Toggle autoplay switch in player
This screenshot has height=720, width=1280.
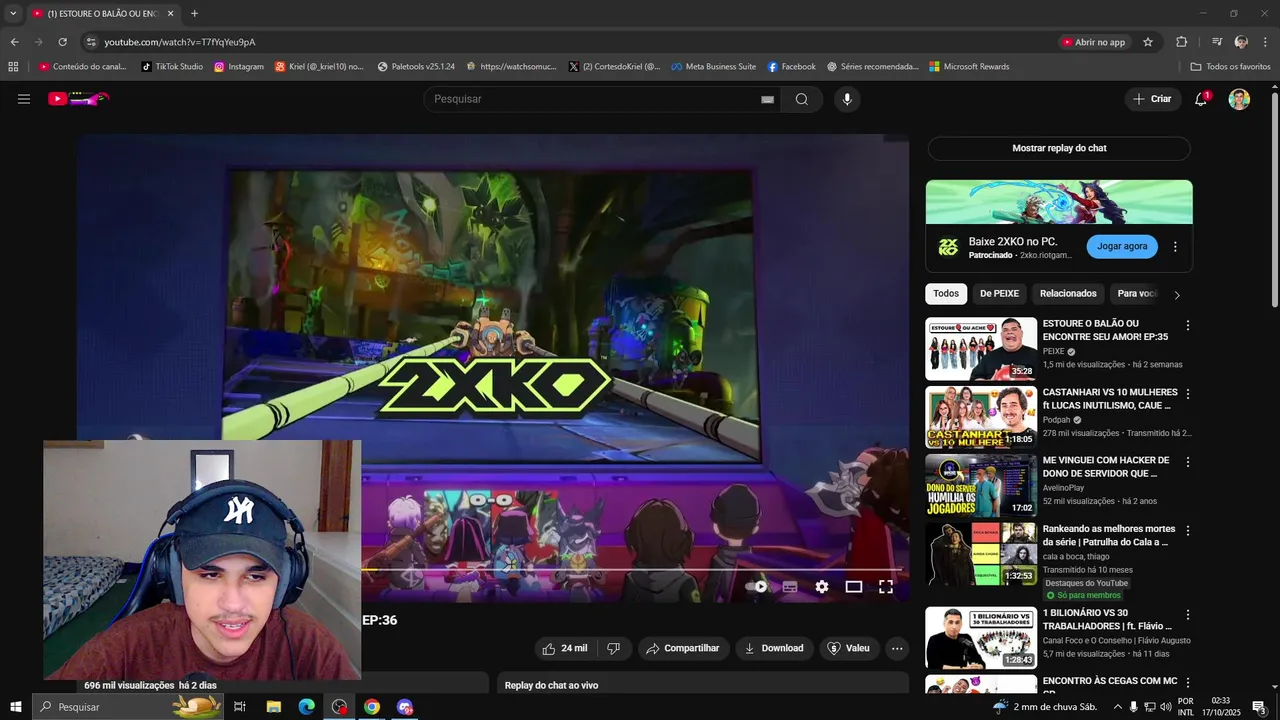[x=758, y=587]
